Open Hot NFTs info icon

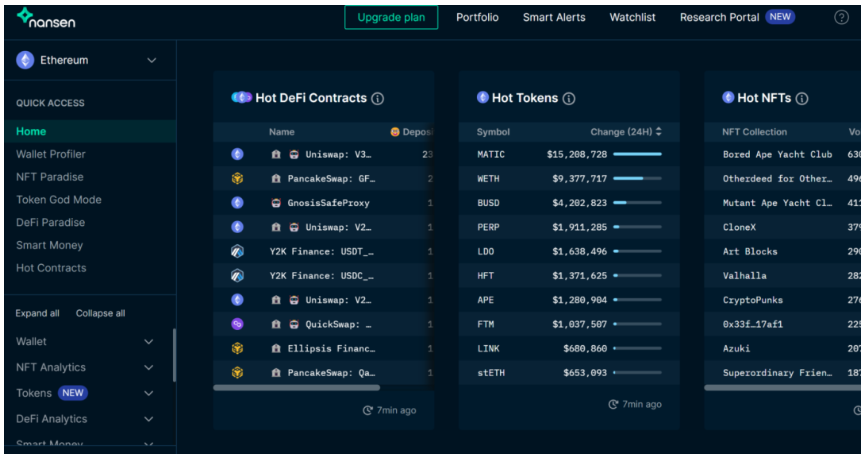coord(802,98)
